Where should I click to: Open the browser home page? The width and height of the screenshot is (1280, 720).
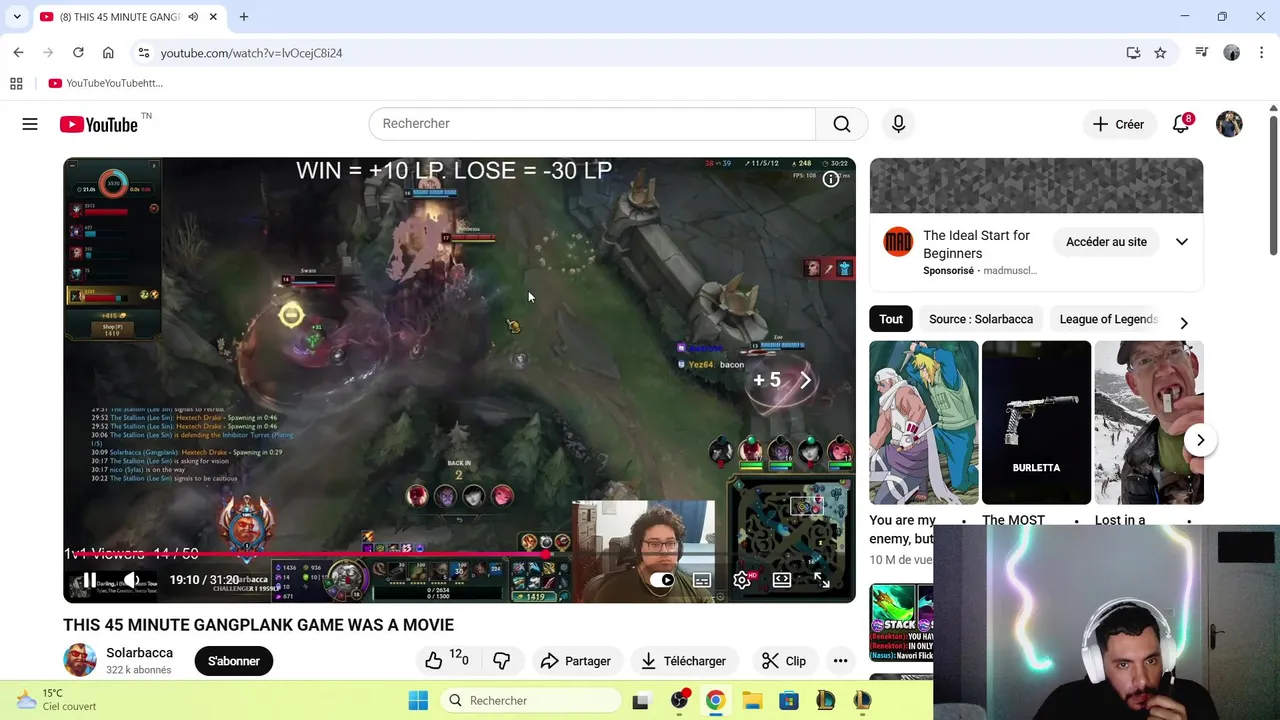pyautogui.click(x=108, y=53)
